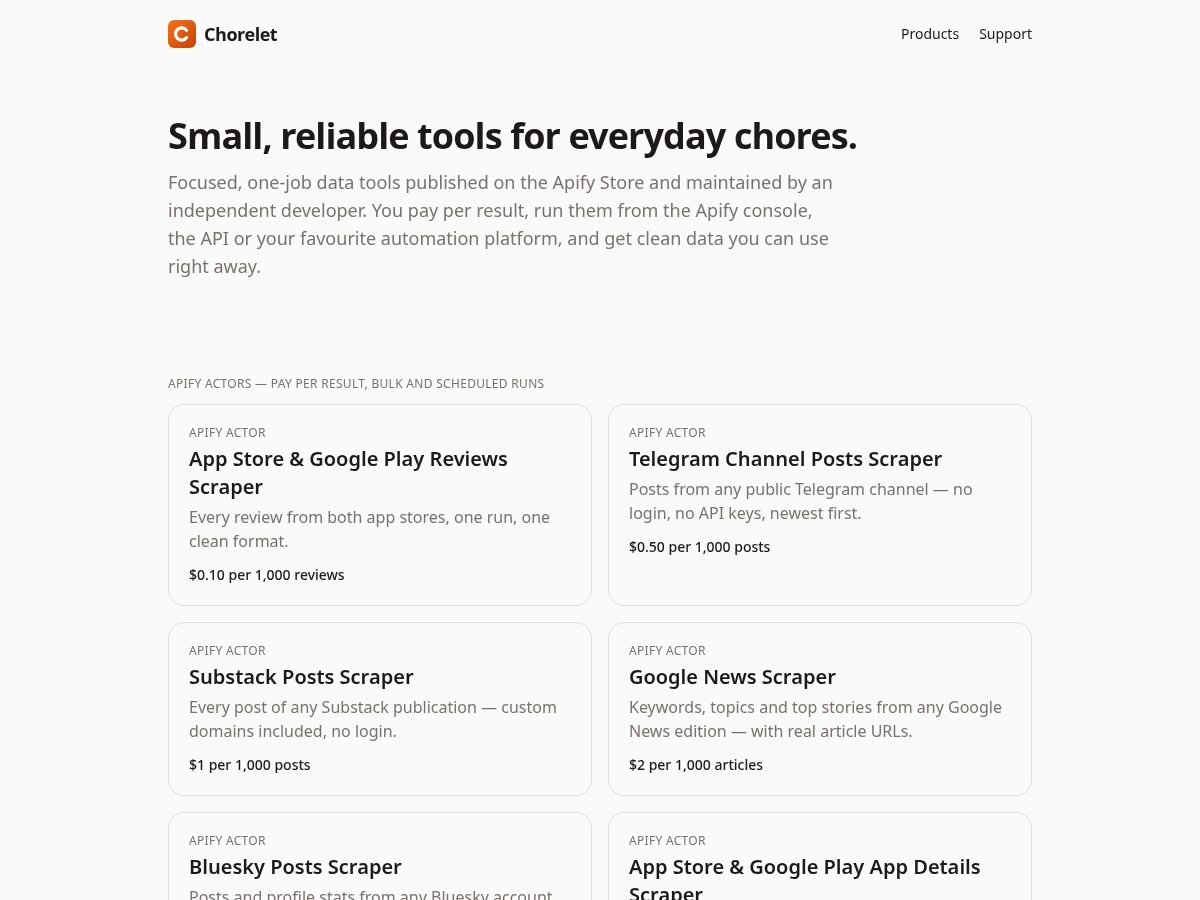Click 'Posts from any public Telegram channel' description

[x=801, y=501]
